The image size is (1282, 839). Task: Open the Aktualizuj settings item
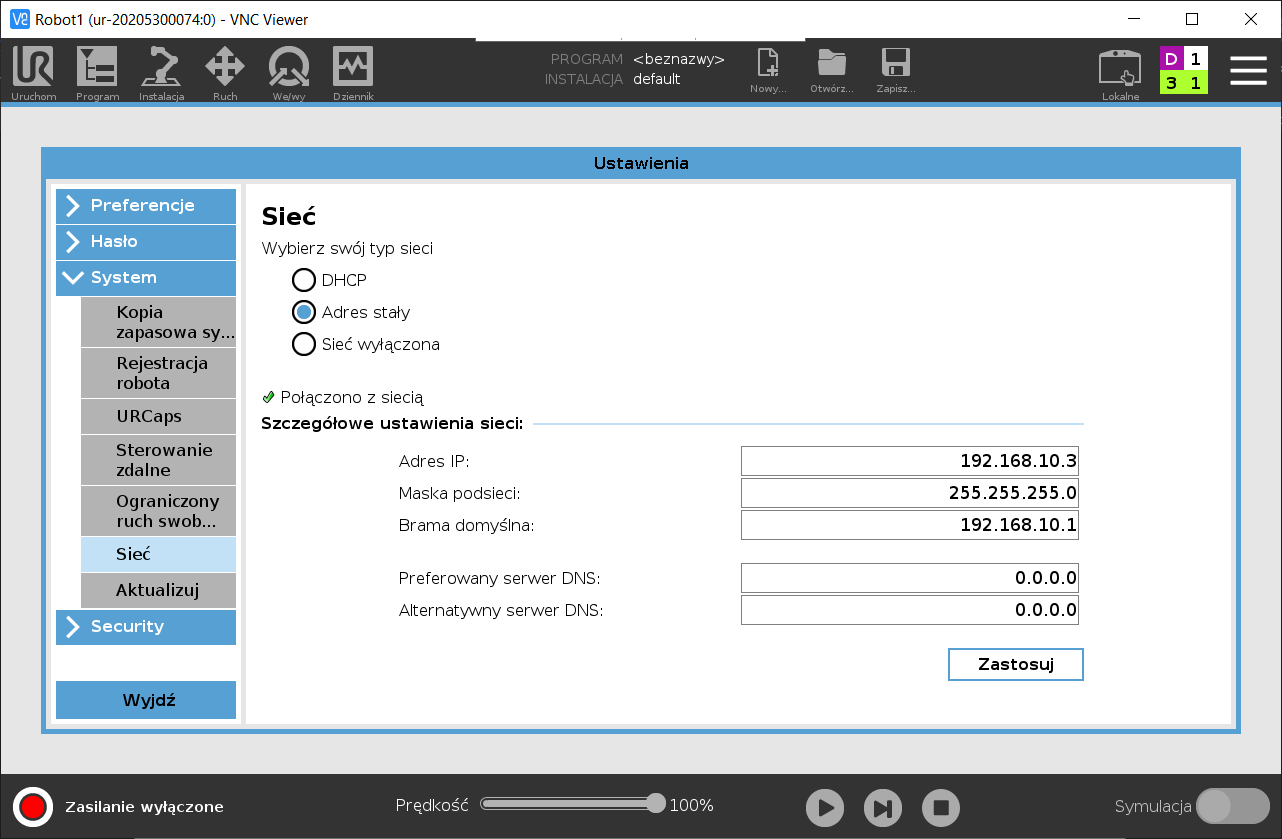(158, 590)
